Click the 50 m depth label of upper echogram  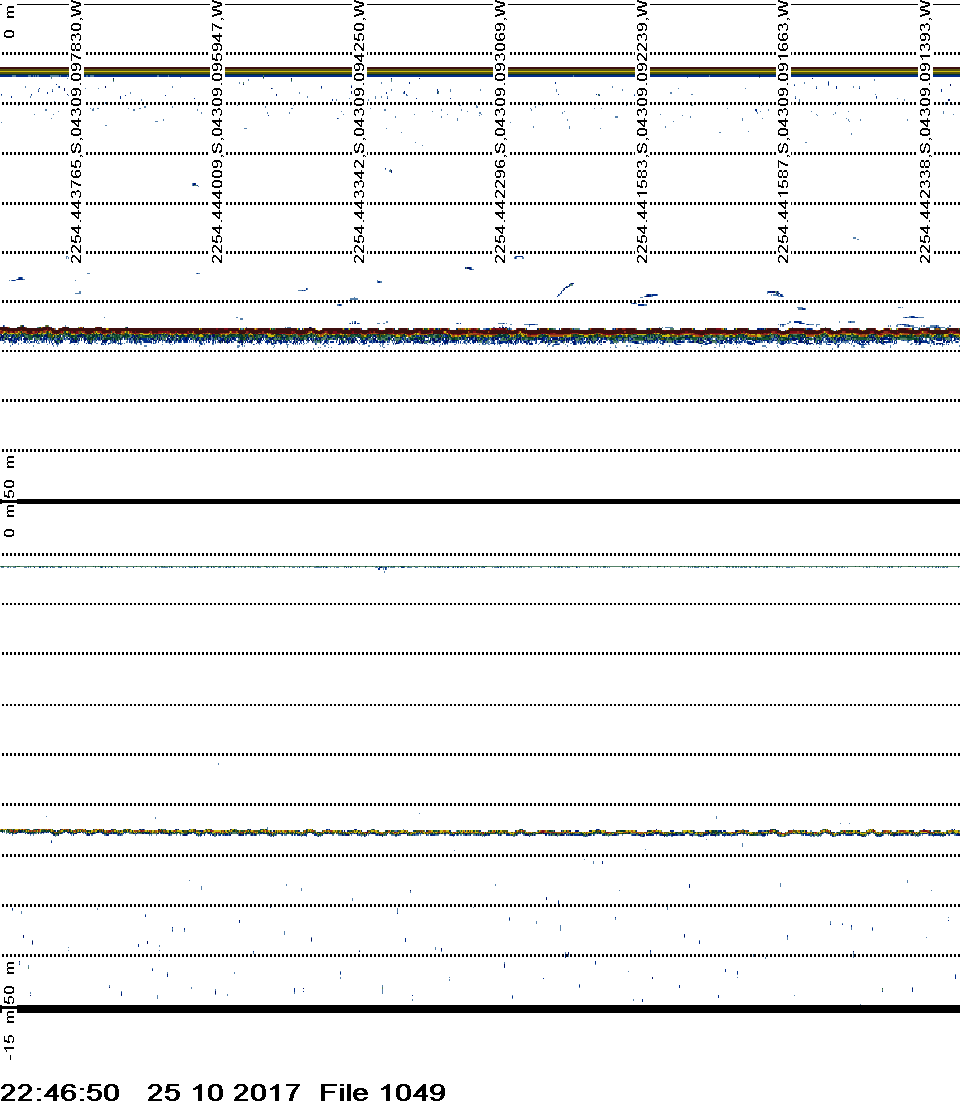[10, 478]
